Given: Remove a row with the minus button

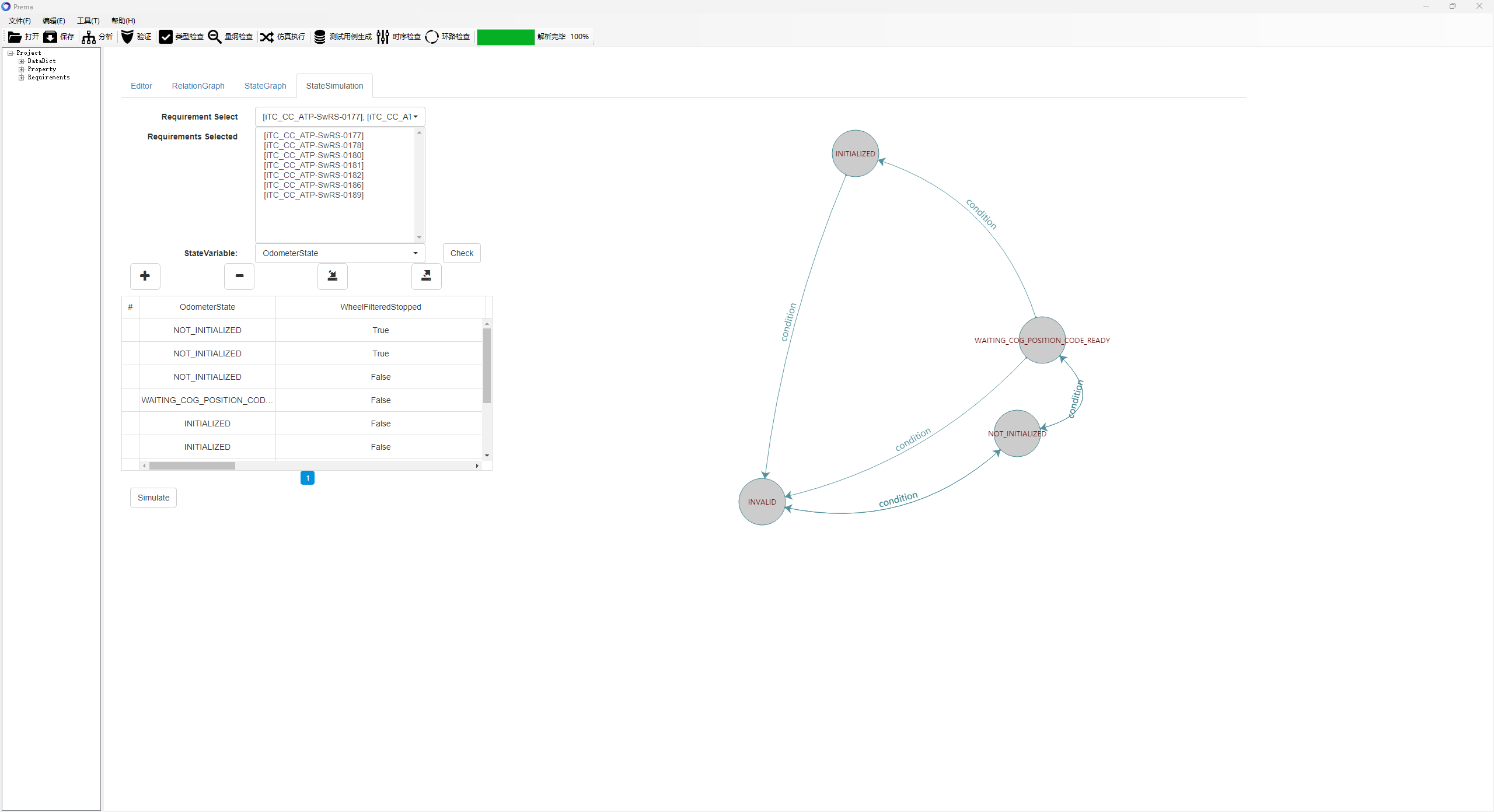Looking at the screenshot, I should point(239,276).
